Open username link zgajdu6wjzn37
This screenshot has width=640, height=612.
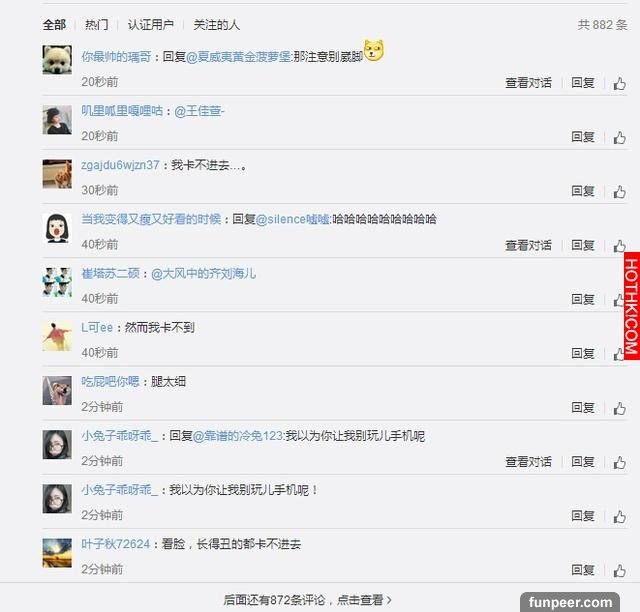tap(120, 165)
